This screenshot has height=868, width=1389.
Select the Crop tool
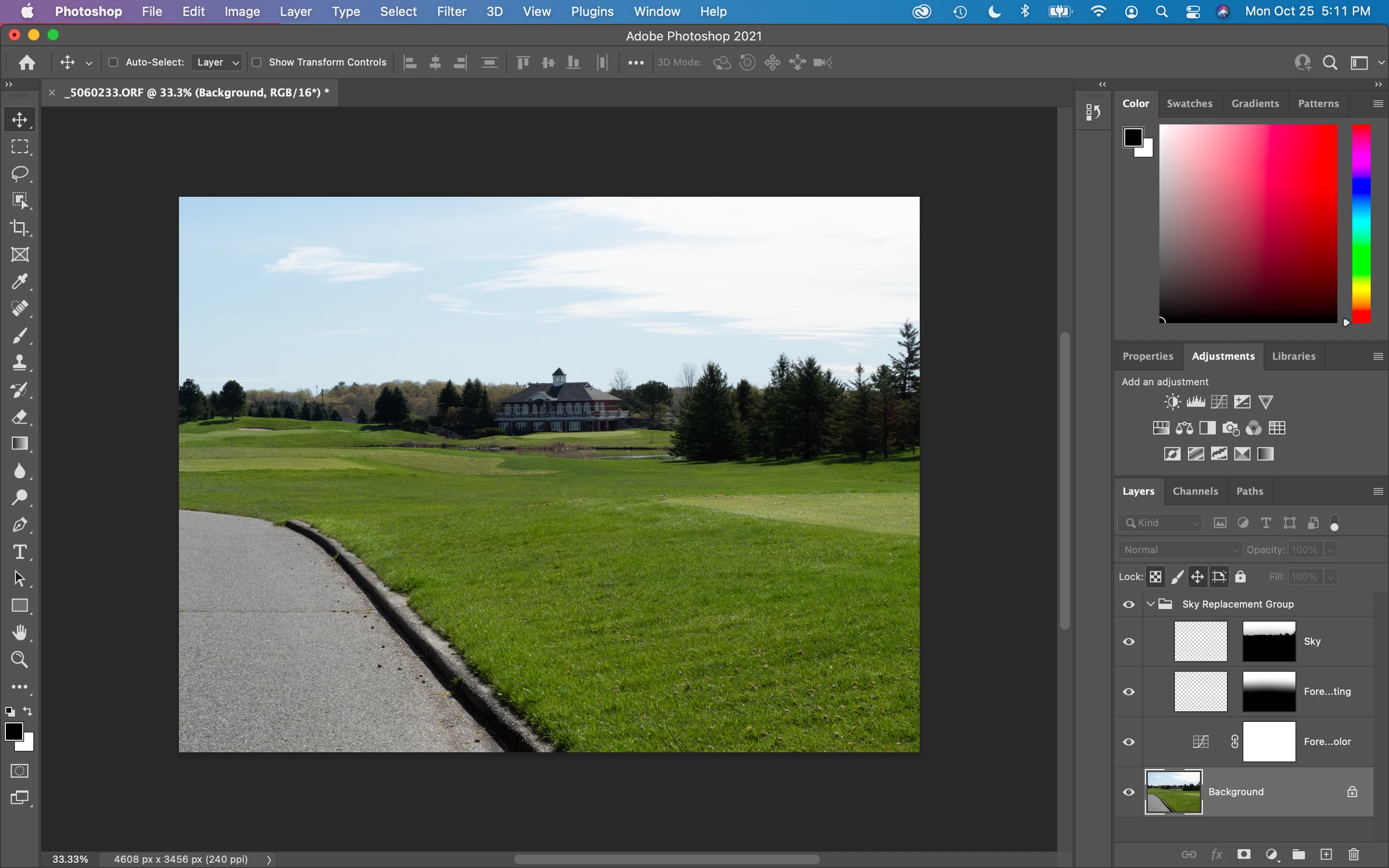tap(19, 228)
